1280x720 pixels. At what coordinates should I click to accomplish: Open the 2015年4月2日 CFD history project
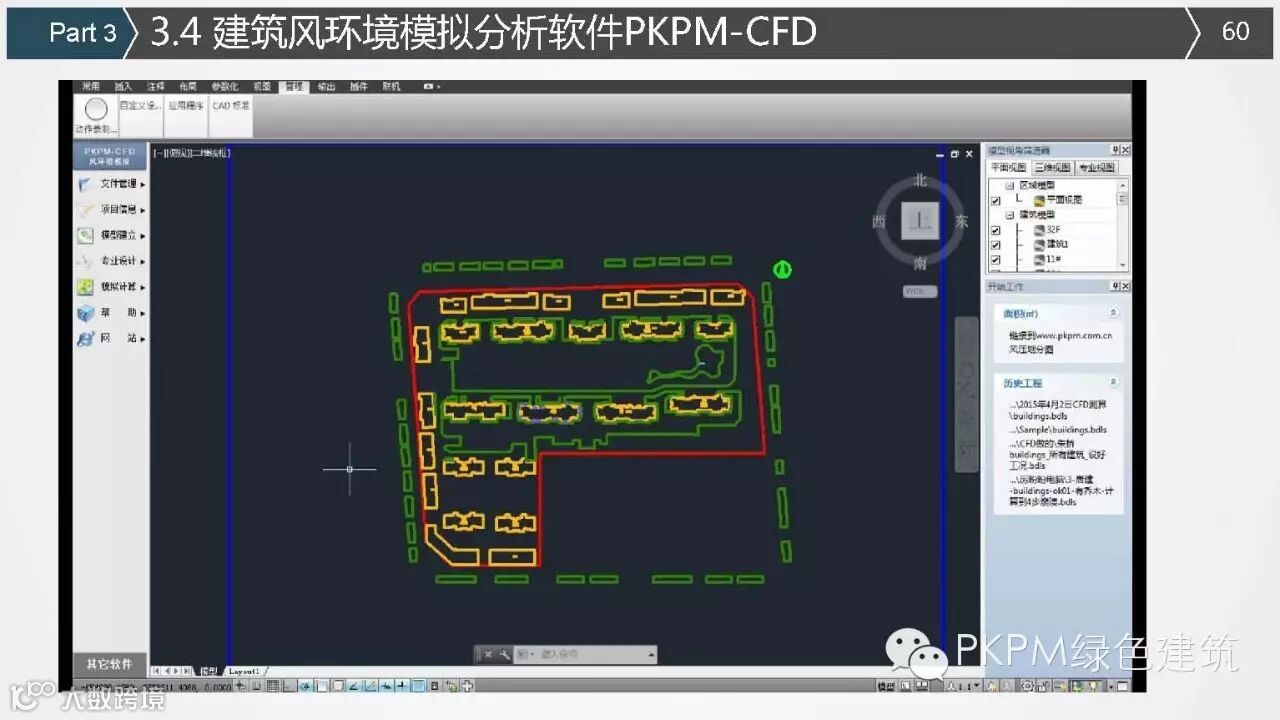(x=1058, y=409)
